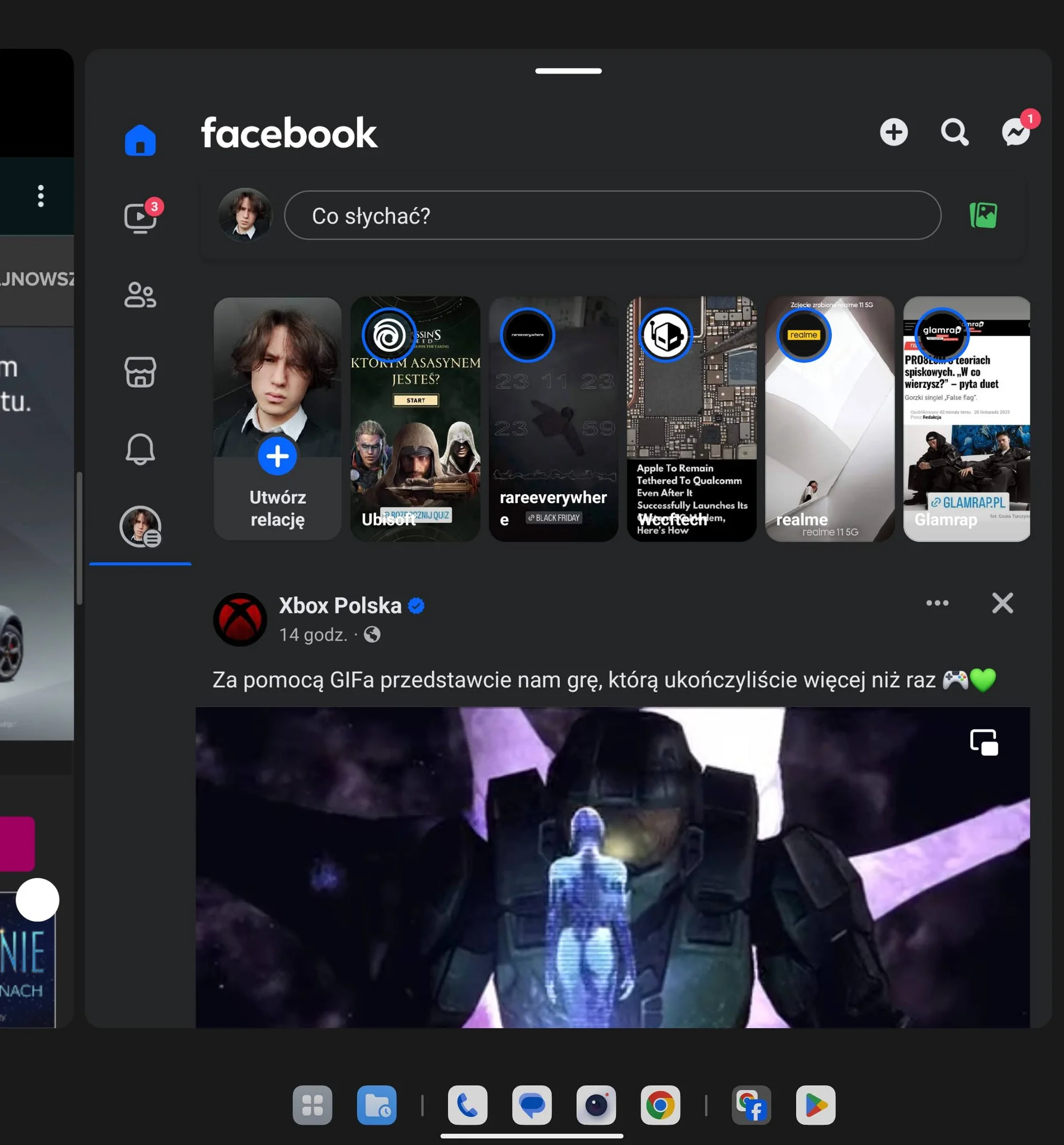Open Facebook search magnifier
Image resolution: width=1064 pixels, height=1145 pixels.
pyautogui.click(x=955, y=132)
